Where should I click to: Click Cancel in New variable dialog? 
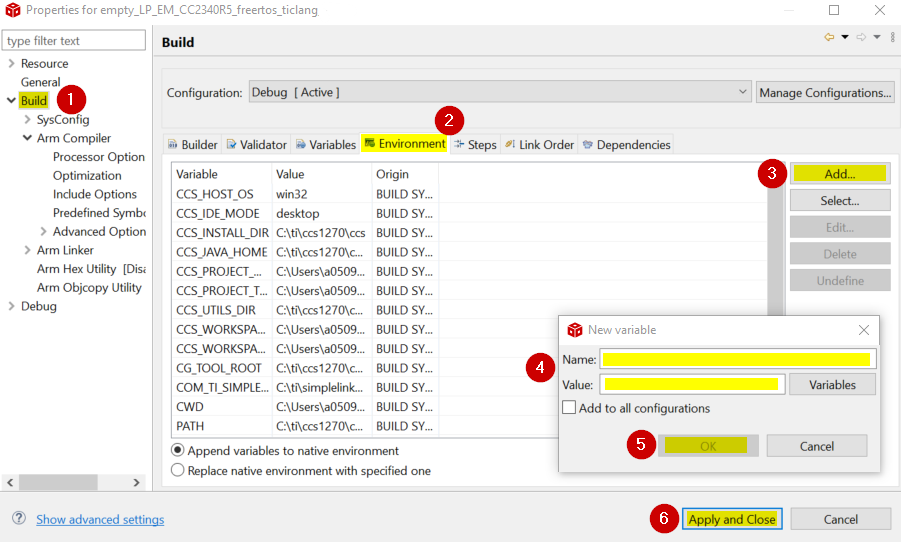coord(817,446)
